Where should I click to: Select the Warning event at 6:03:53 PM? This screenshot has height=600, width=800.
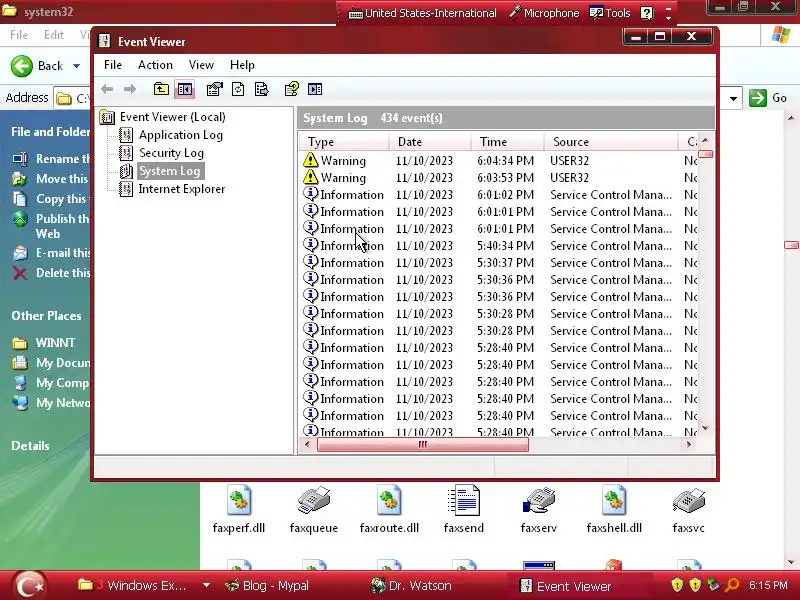pyautogui.click(x=500, y=178)
